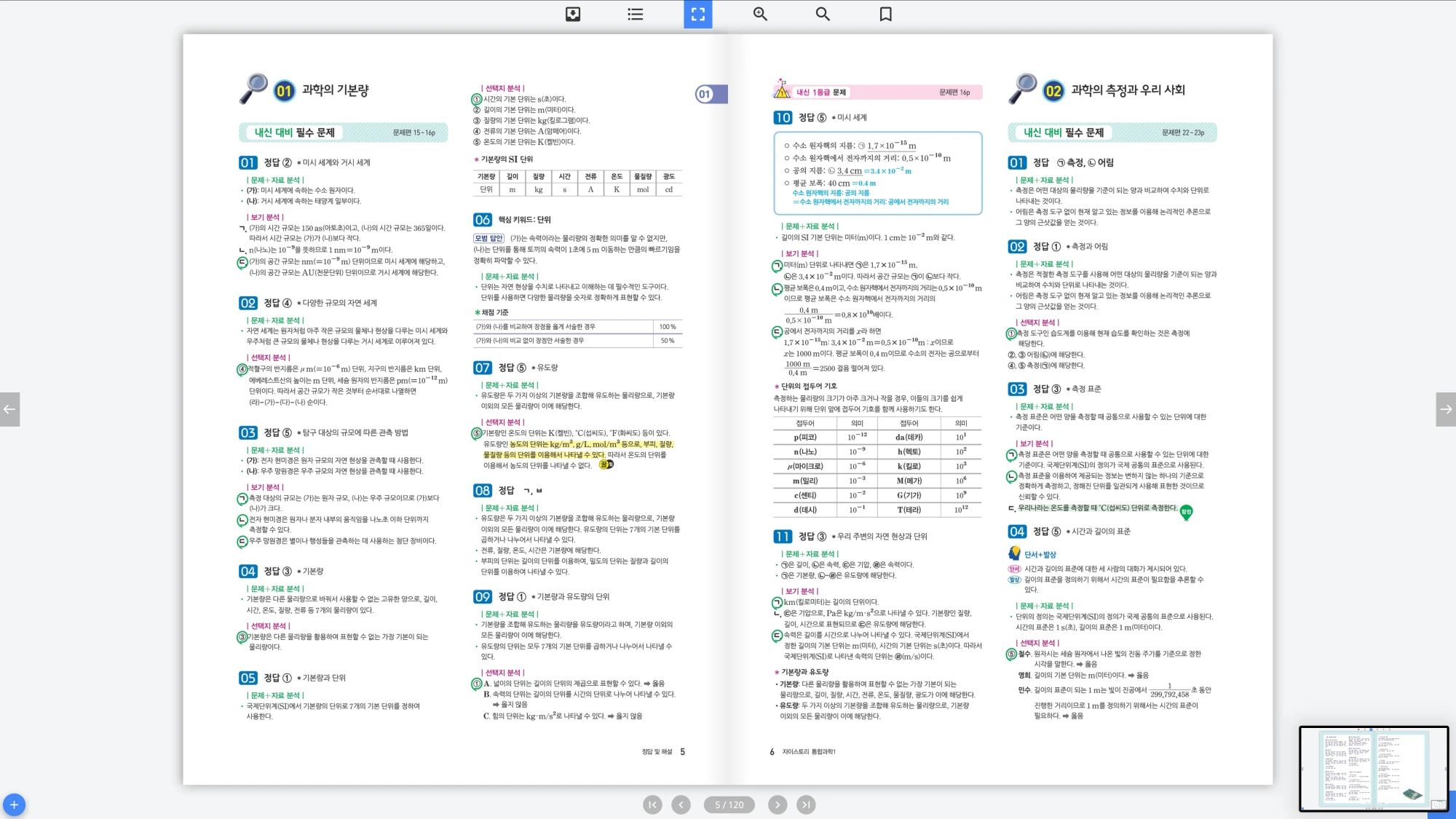Click the download icon in top toolbar
1456x819 pixels.
[x=573, y=14]
